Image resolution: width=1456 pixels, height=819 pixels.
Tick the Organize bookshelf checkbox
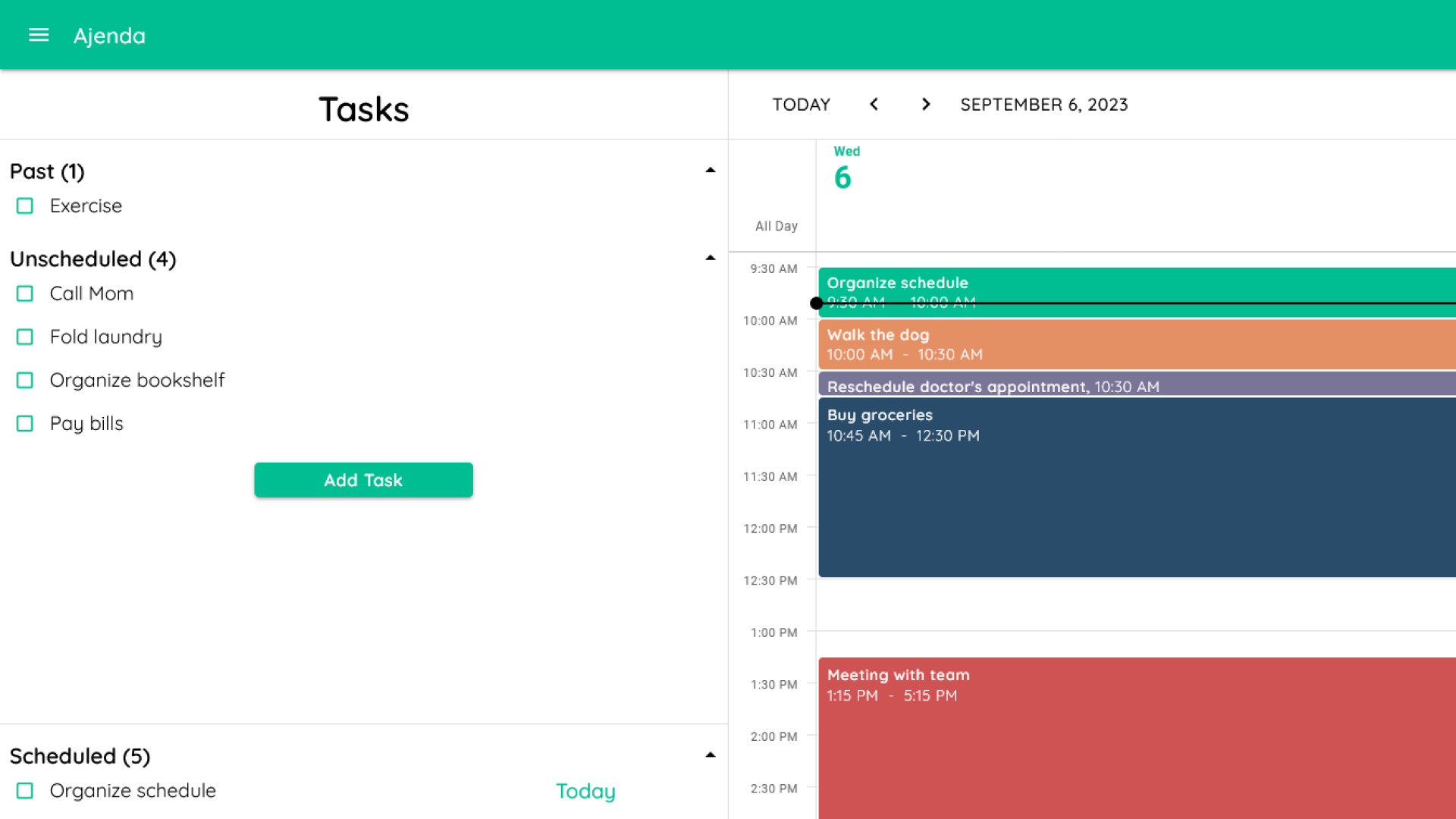(x=25, y=380)
